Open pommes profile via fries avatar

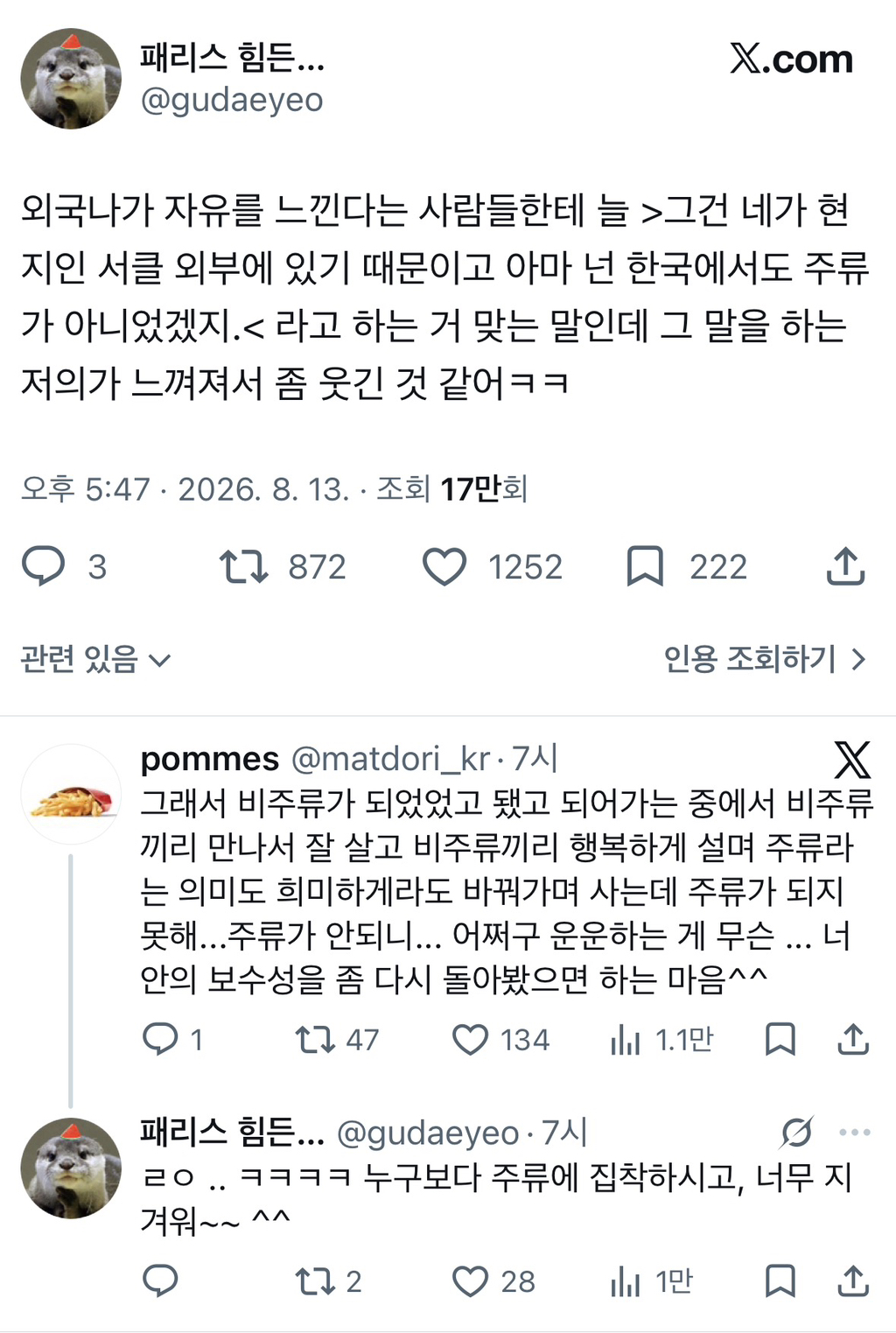pyautogui.click(x=71, y=795)
